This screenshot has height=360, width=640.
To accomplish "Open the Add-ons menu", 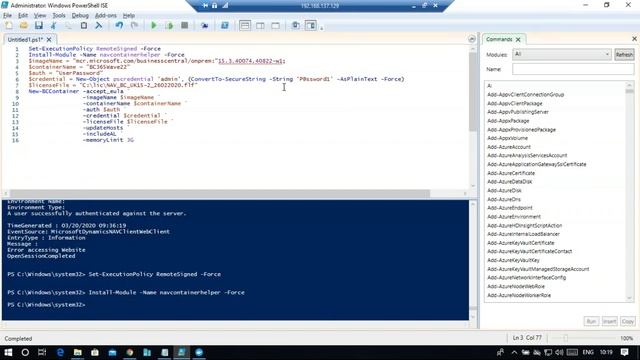I will pyautogui.click(x=106, y=16).
